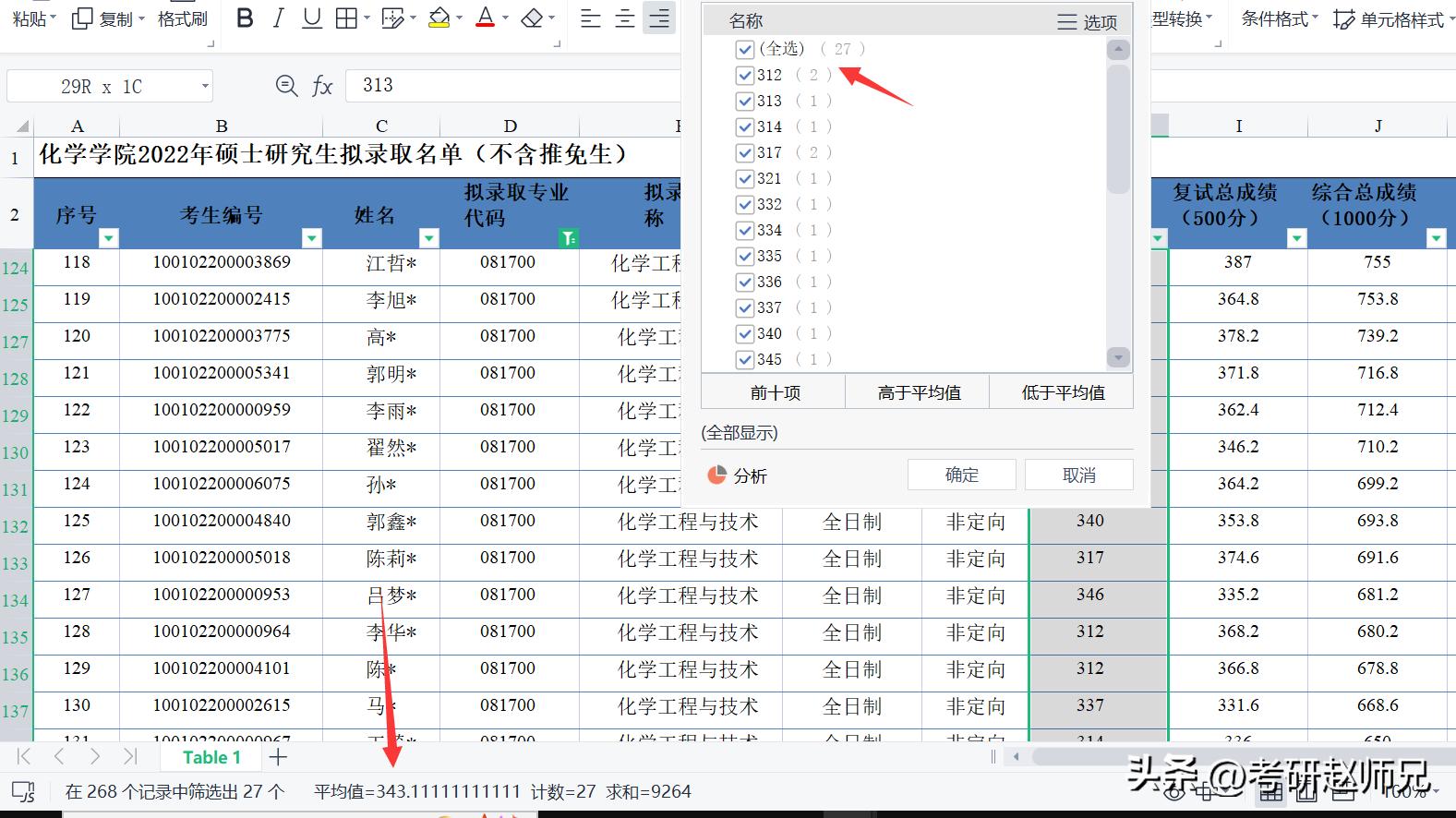Click the cell borders icon
1456x818 pixels.
[346, 18]
